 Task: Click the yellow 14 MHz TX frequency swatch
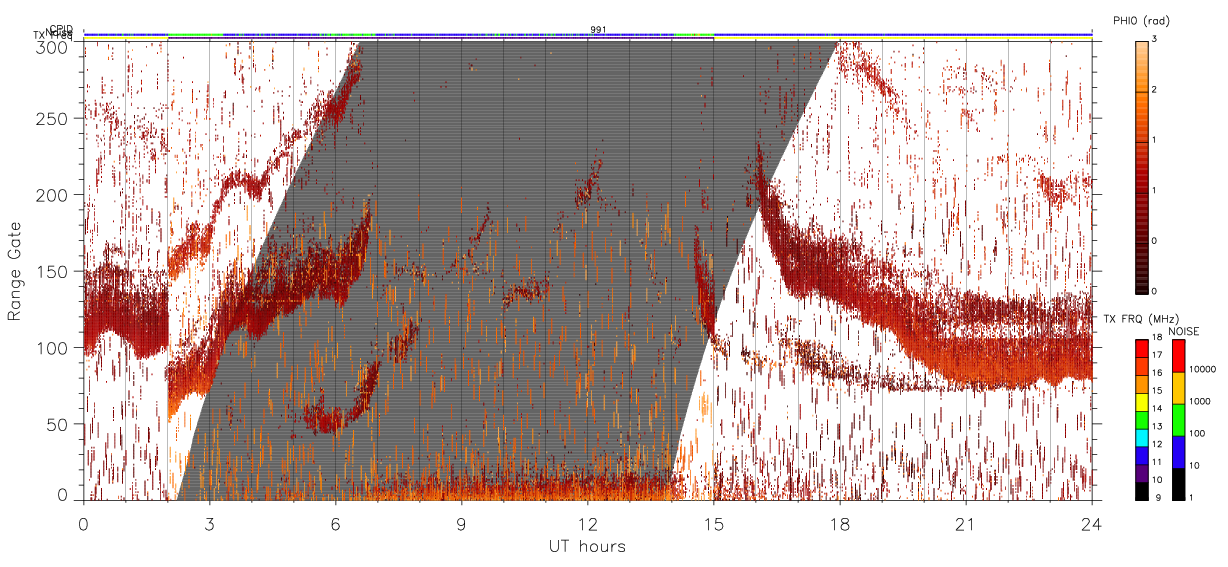1142,402
